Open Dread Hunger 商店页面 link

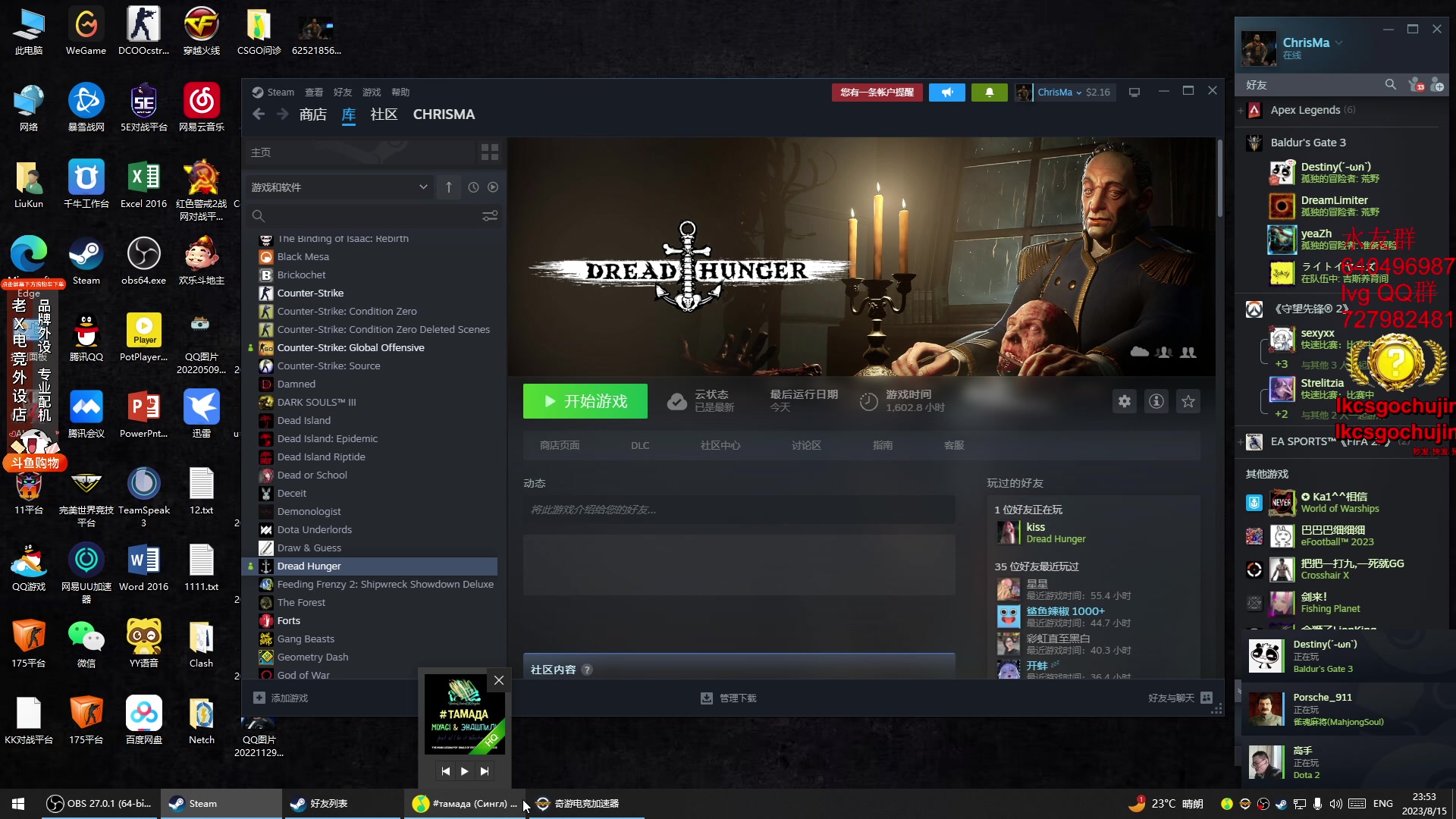(x=560, y=445)
